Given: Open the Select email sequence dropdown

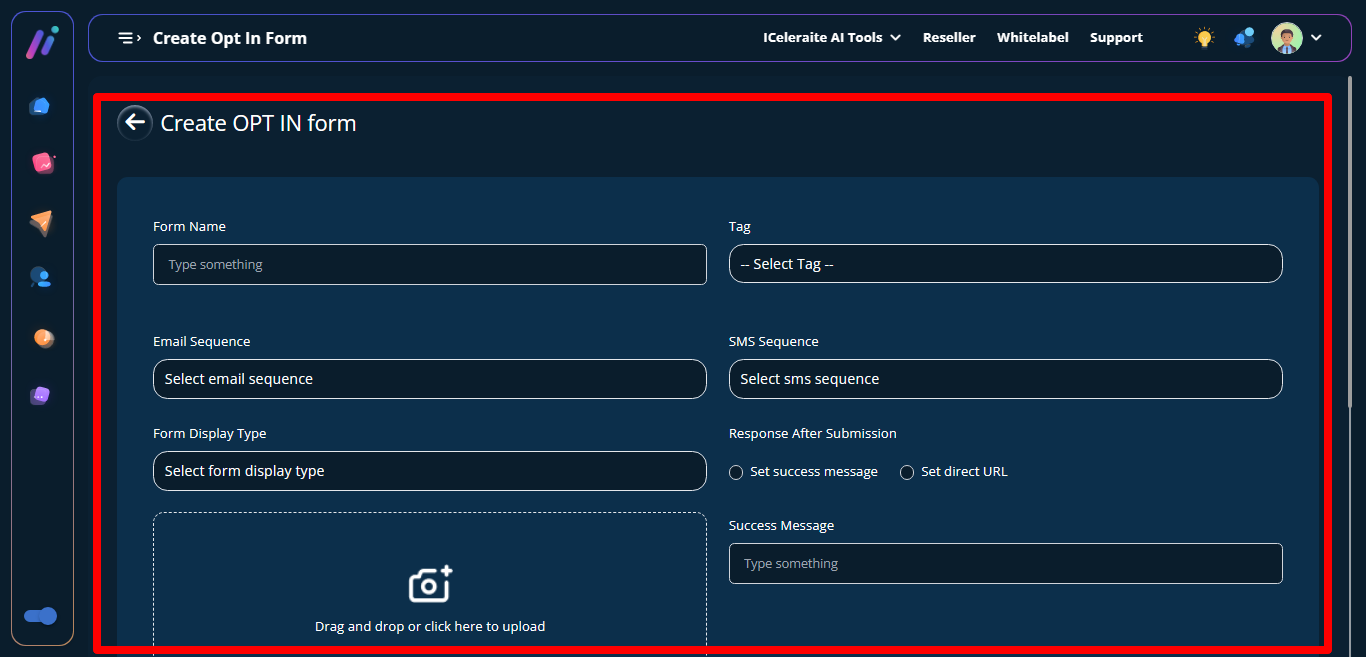Looking at the screenshot, I should point(429,379).
